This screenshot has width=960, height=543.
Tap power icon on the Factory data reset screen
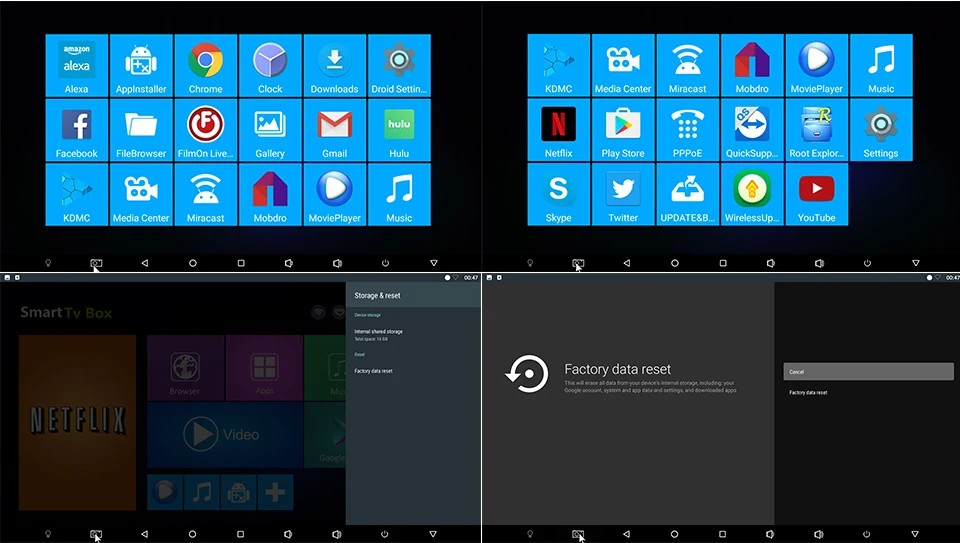coord(866,534)
